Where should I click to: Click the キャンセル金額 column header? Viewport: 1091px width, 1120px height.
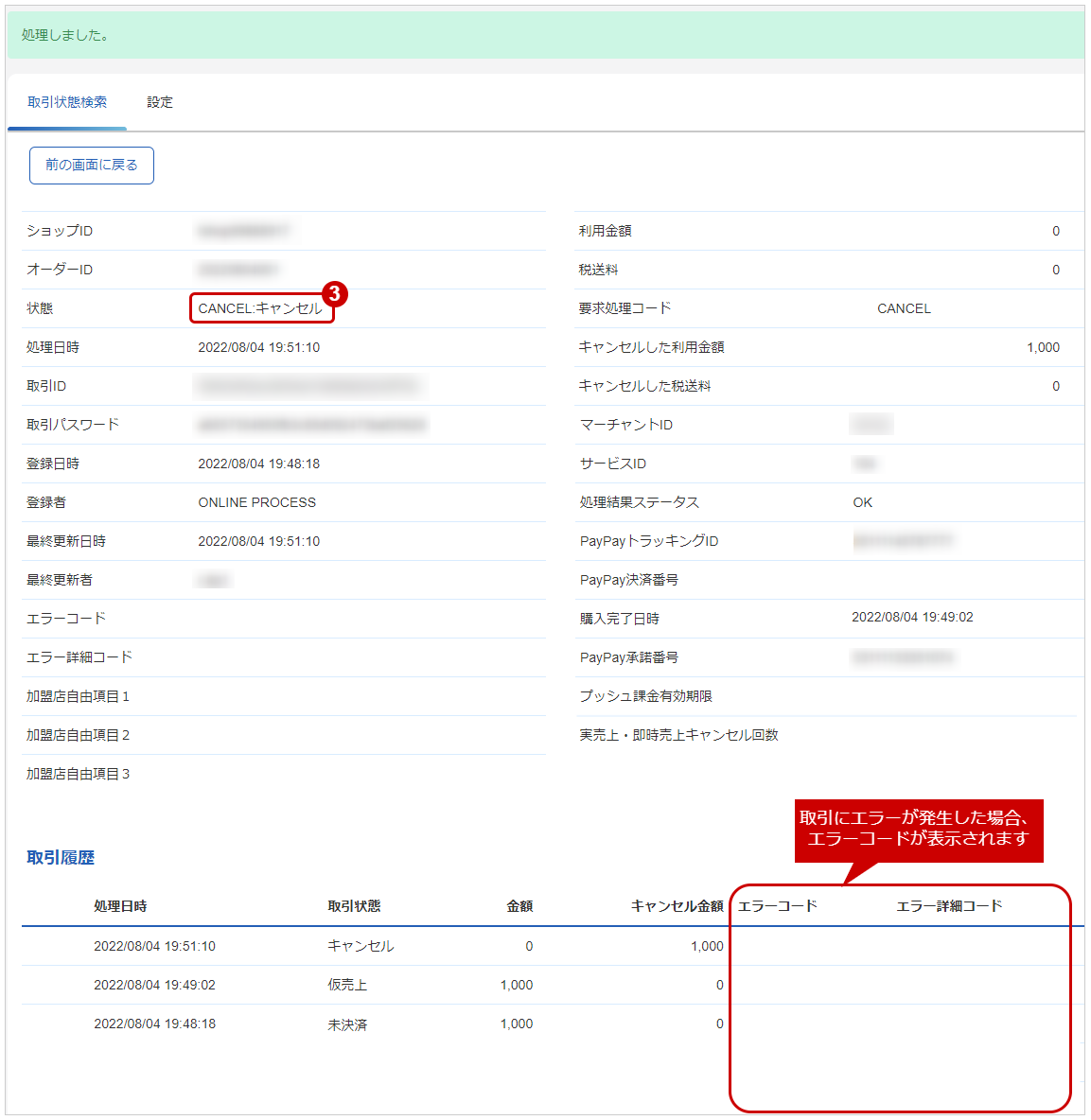tap(677, 905)
